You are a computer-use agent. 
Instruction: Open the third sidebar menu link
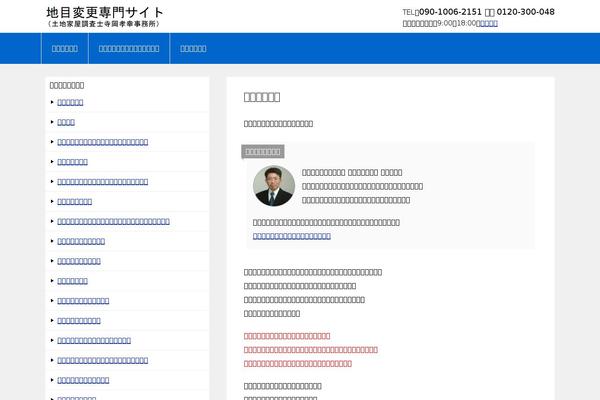coord(103,142)
